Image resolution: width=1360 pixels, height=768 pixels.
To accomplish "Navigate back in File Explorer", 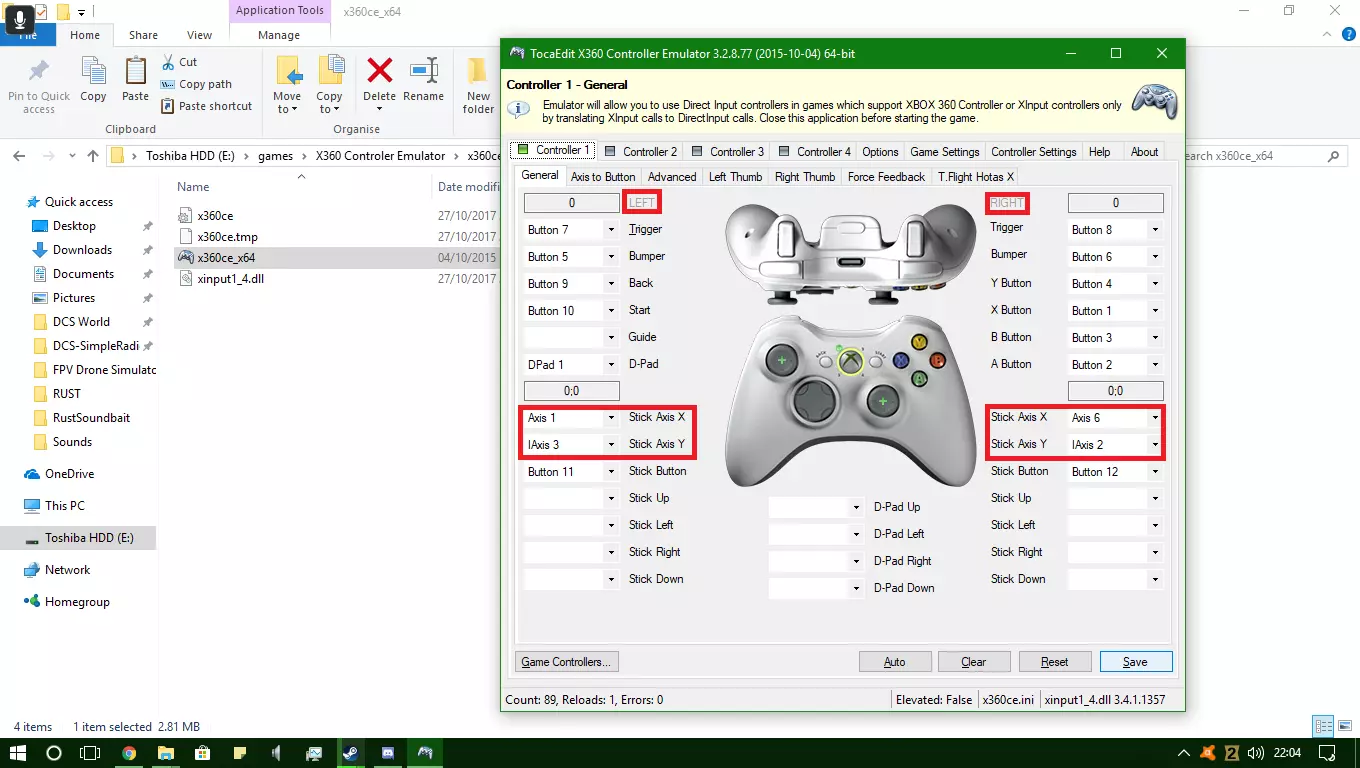I will [19, 156].
